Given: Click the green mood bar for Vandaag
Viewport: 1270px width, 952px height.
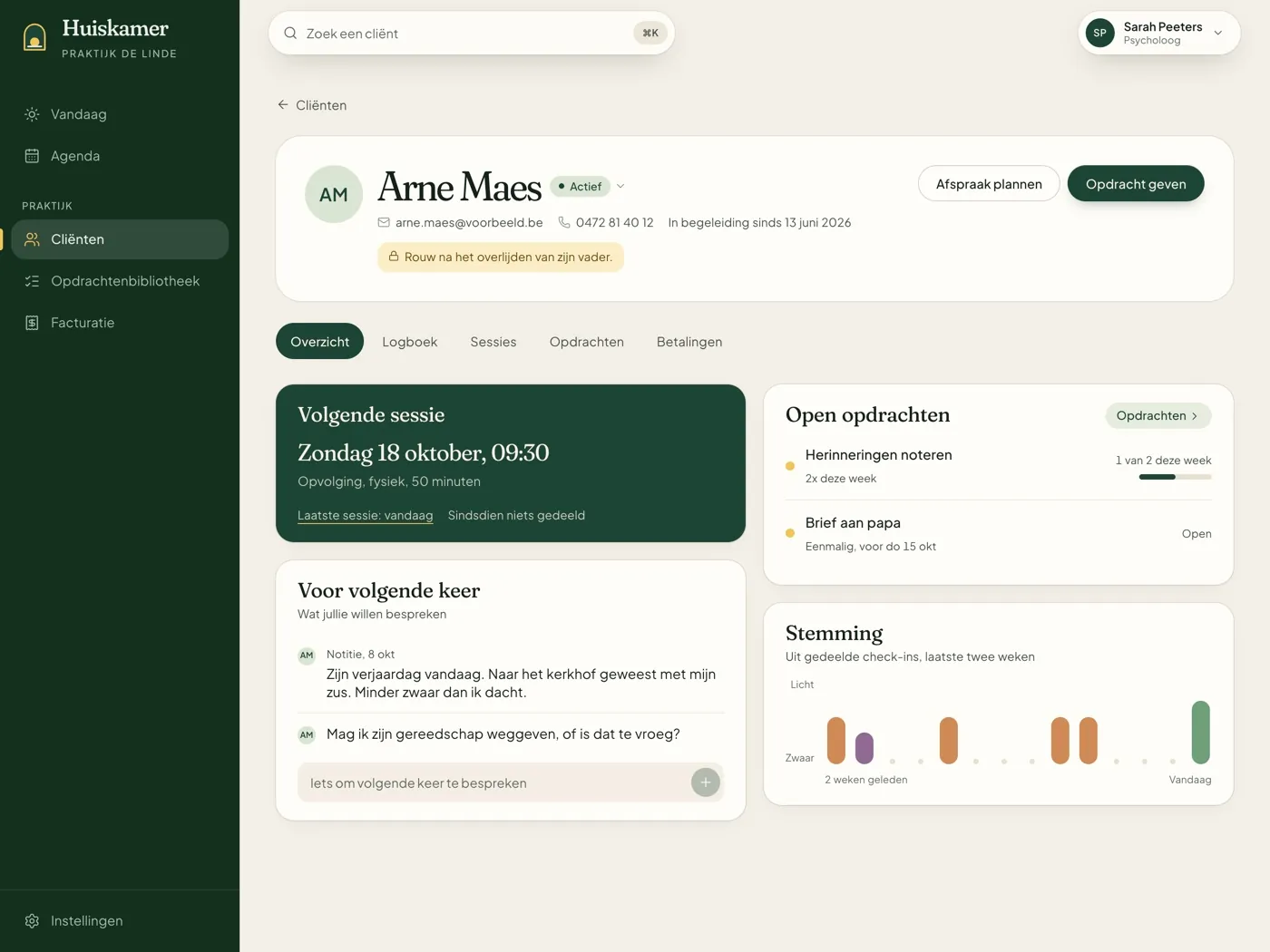Looking at the screenshot, I should click(x=1200, y=733).
